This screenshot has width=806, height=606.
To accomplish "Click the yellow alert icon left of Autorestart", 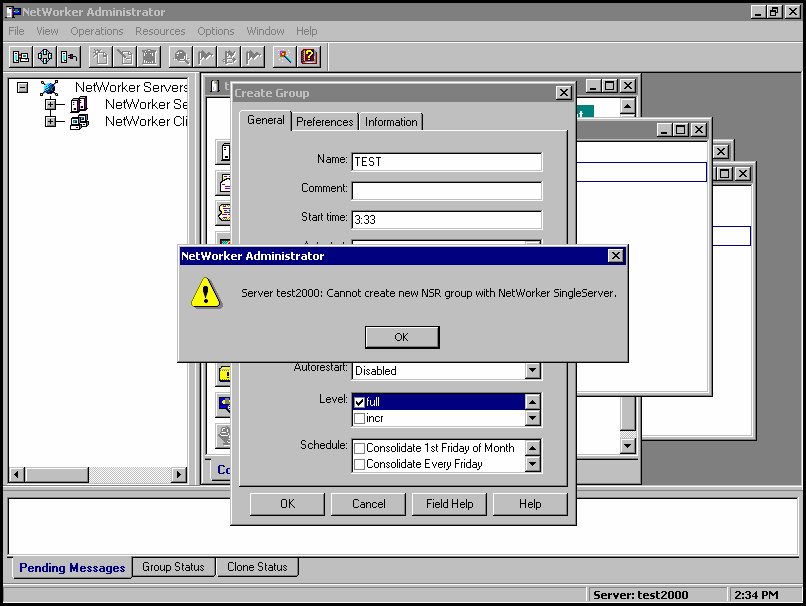I will 225,373.
